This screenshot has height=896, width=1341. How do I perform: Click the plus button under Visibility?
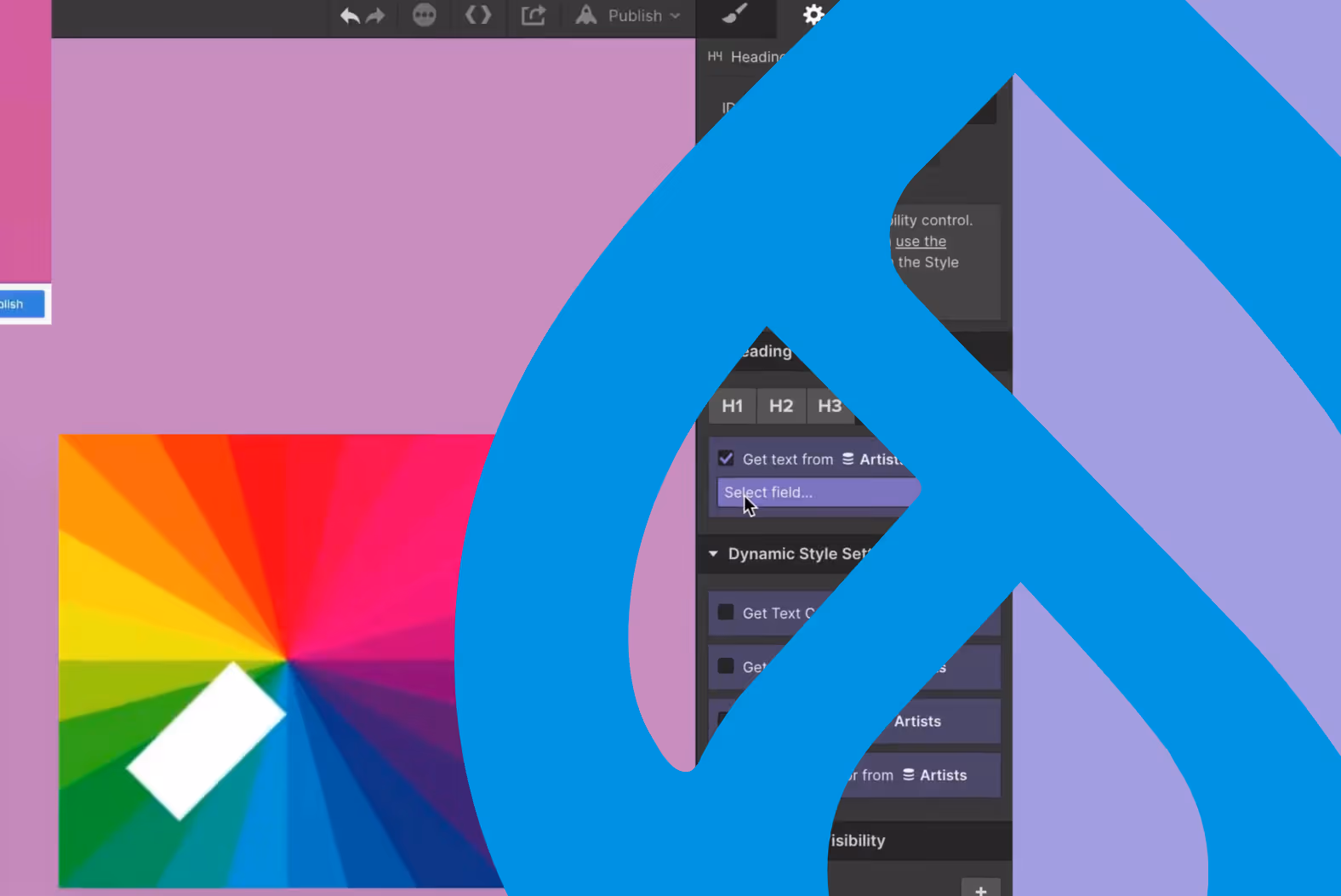click(x=980, y=888)
